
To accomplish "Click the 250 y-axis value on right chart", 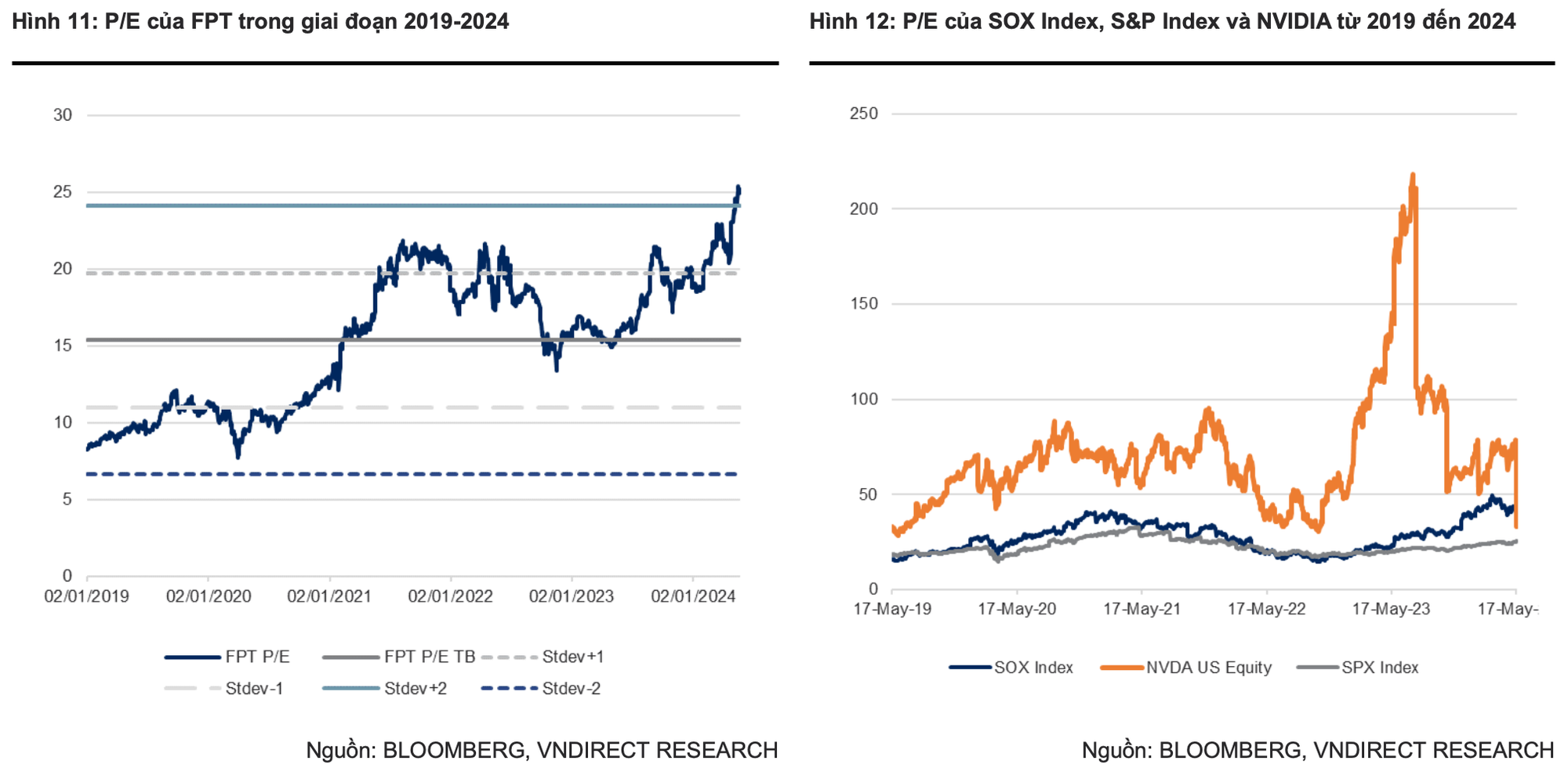I will click(864, 114).
